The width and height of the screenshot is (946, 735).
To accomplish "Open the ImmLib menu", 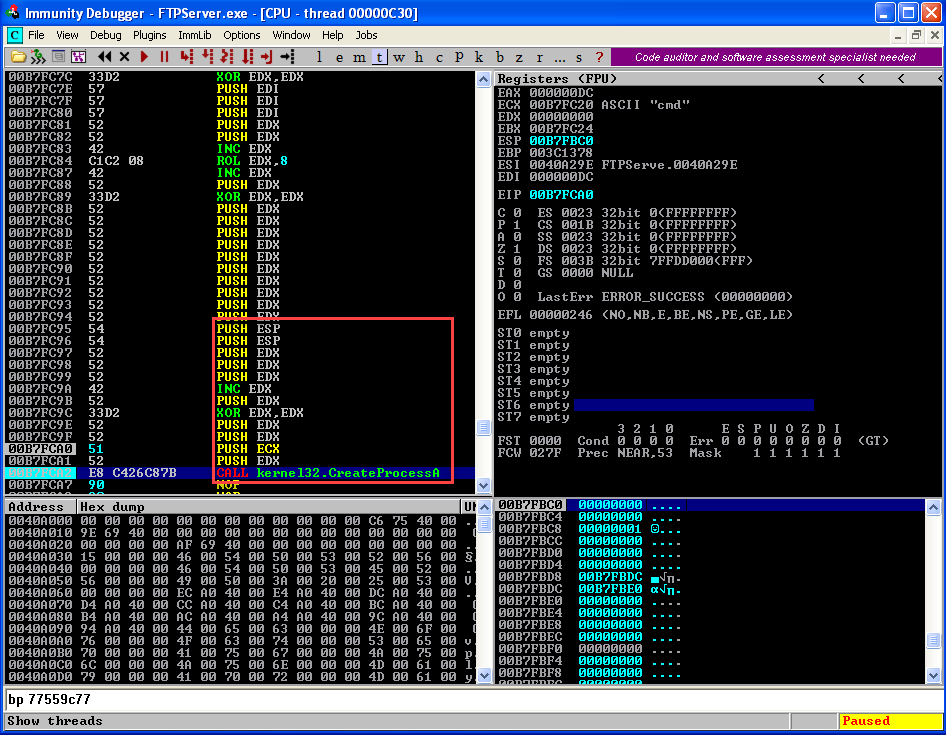I will coord(195,35).
